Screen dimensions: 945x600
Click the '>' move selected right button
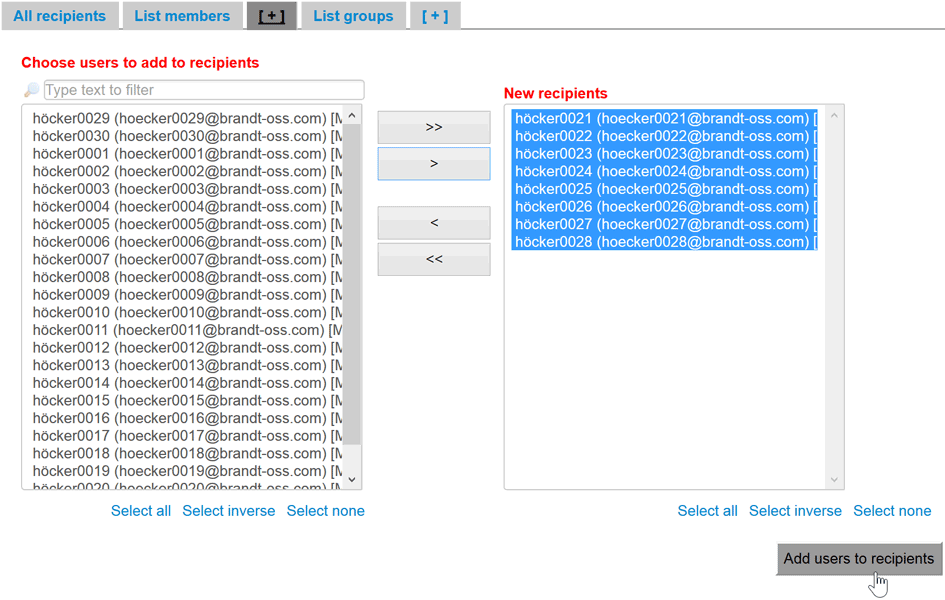pos(433,163)
